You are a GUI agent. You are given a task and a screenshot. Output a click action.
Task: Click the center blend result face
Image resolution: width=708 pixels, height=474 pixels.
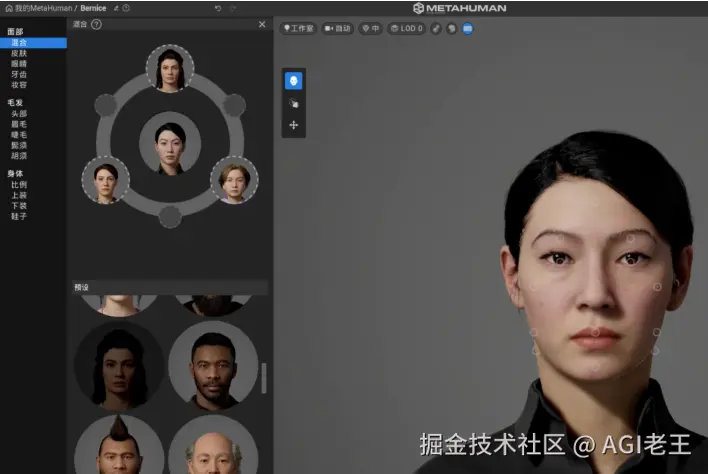tap(170, 144)
